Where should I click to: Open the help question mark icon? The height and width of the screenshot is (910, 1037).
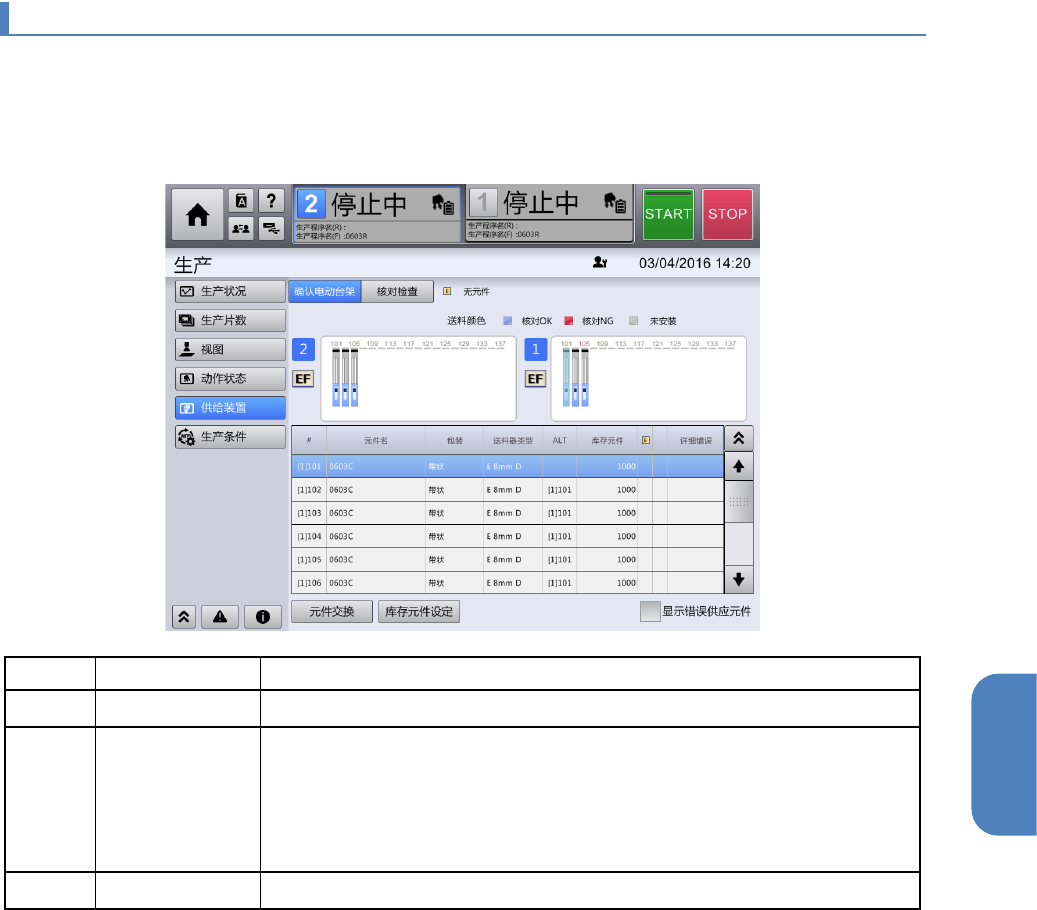271,201
